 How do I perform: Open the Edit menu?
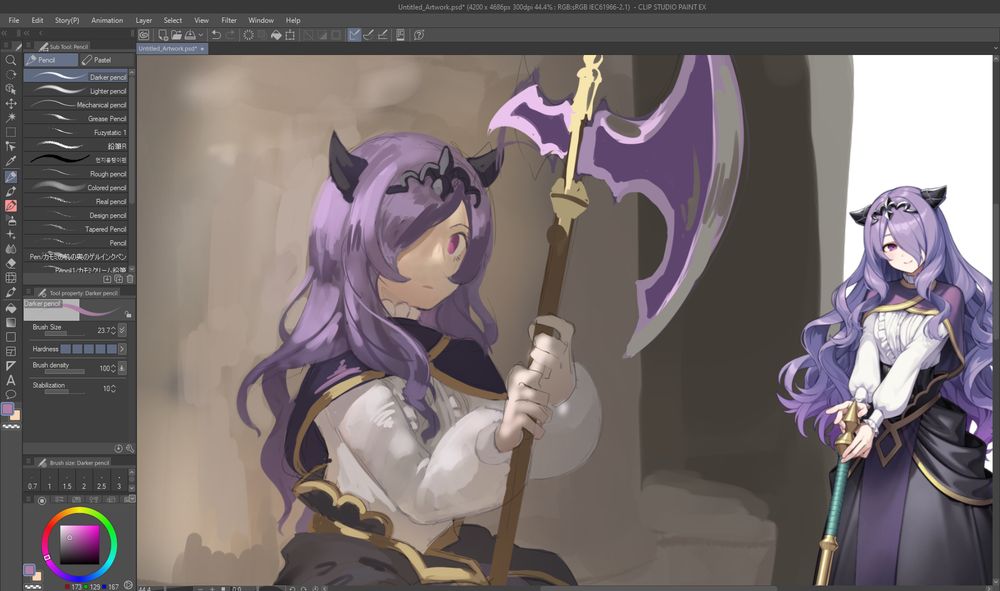tap(38, 20)
